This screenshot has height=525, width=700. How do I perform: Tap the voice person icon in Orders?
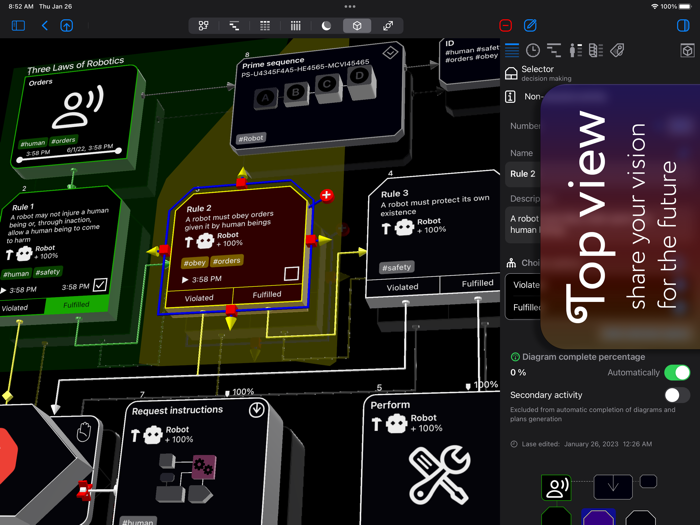point(78,107)
